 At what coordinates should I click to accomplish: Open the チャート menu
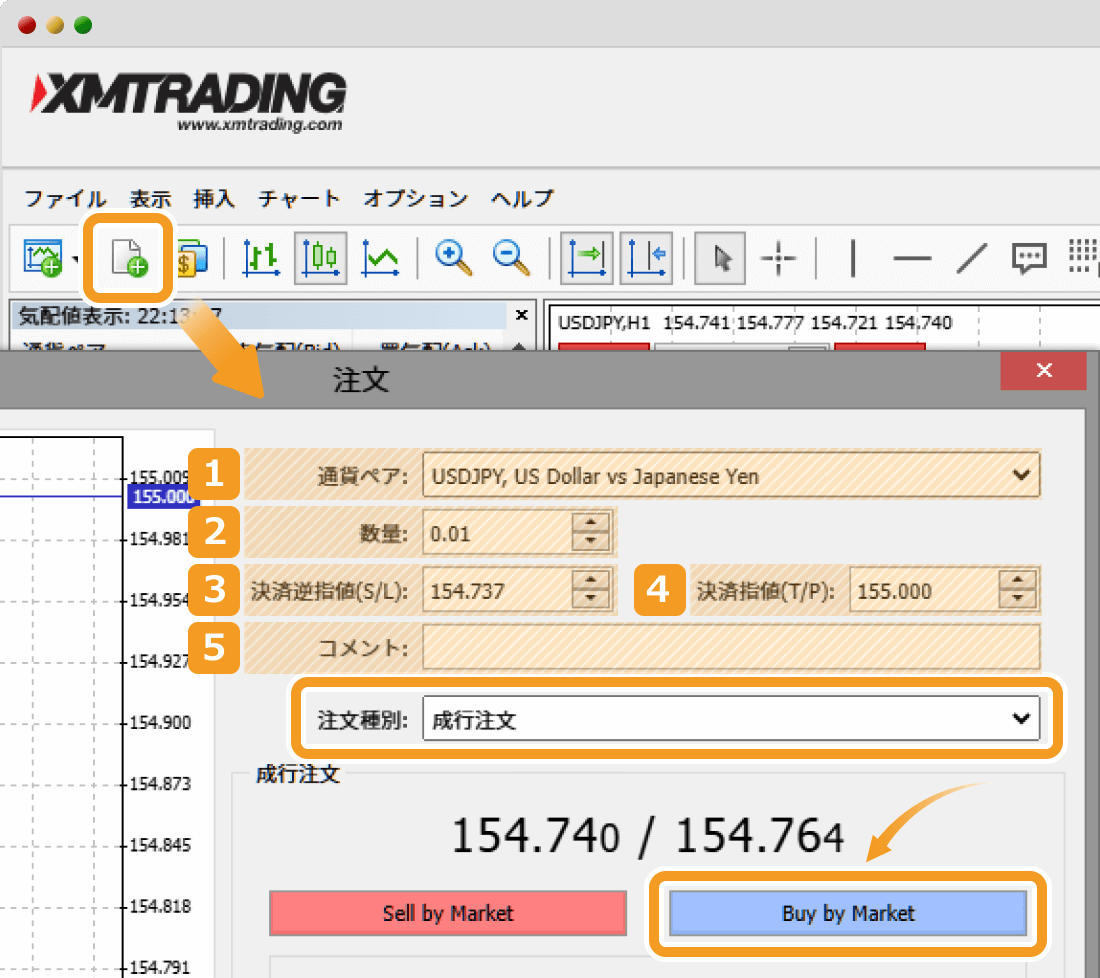point(299,199)
